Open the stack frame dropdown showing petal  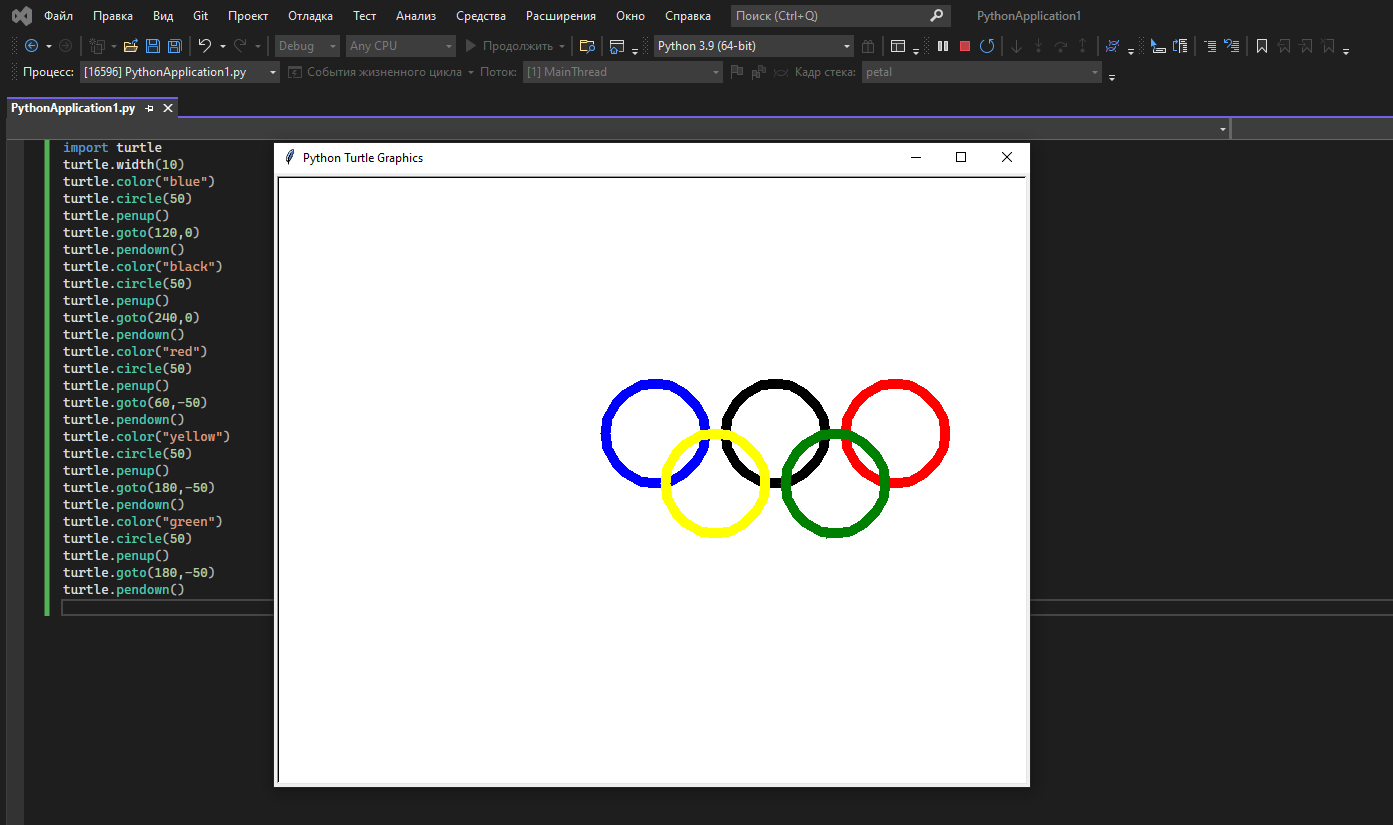click(981, 72)
